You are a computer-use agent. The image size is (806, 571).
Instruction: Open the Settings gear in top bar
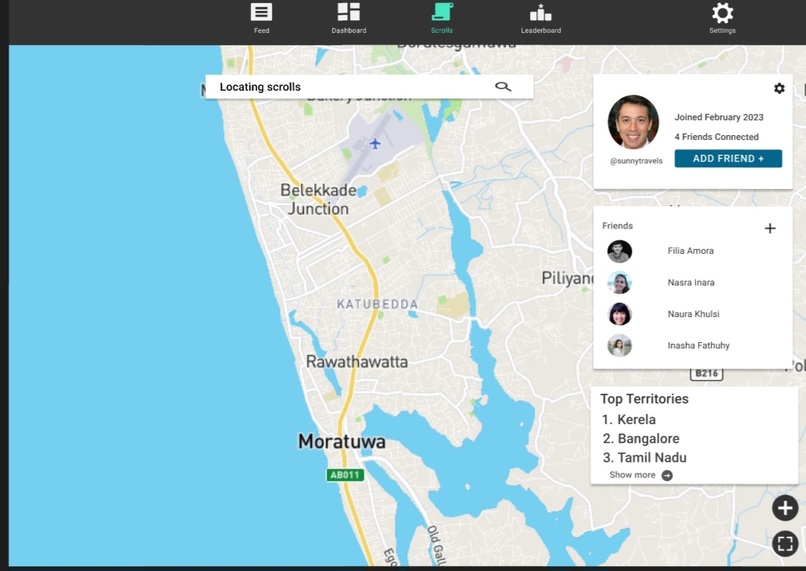722,12
